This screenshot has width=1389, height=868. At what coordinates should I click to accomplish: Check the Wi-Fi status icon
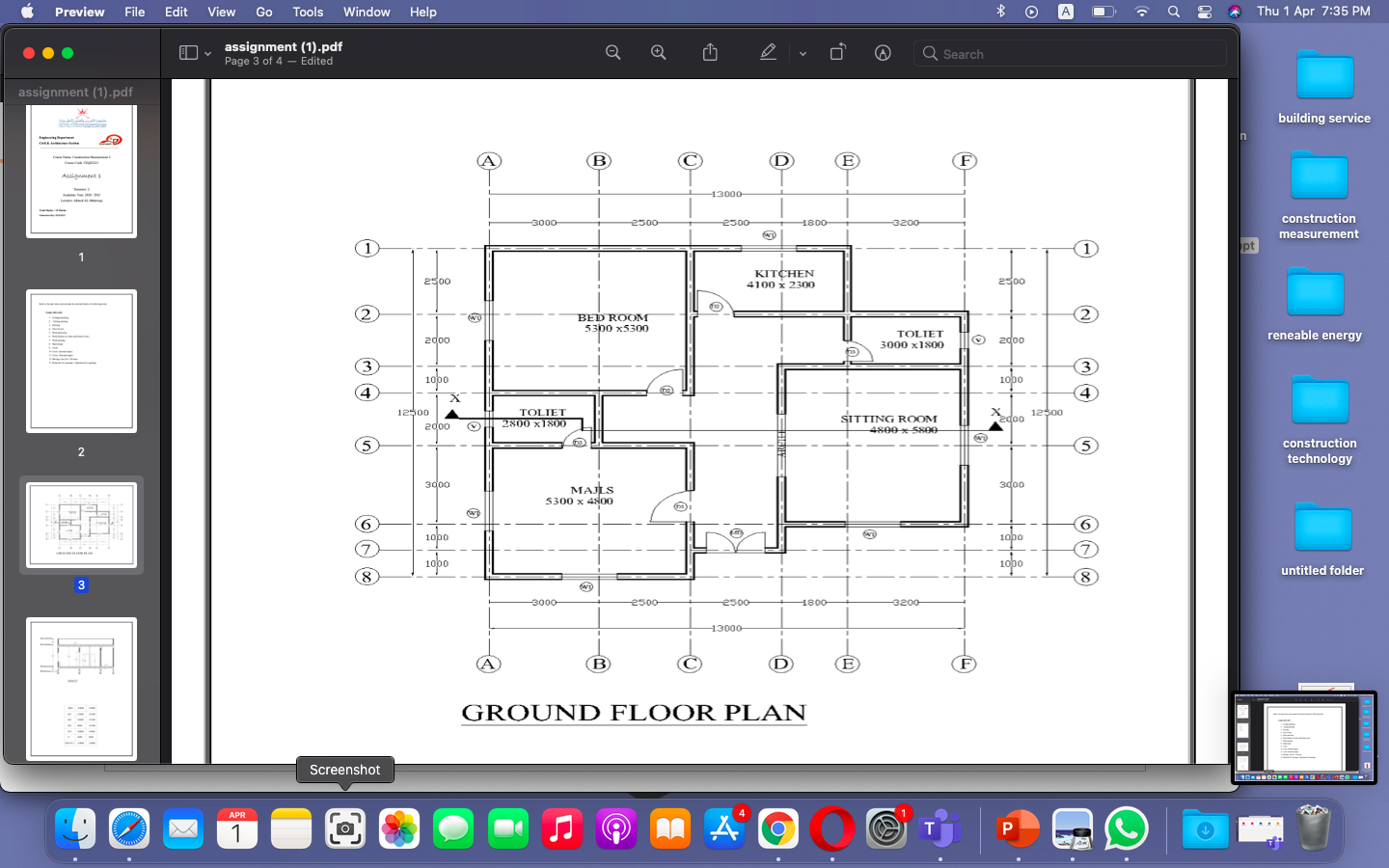point(1141,12)
